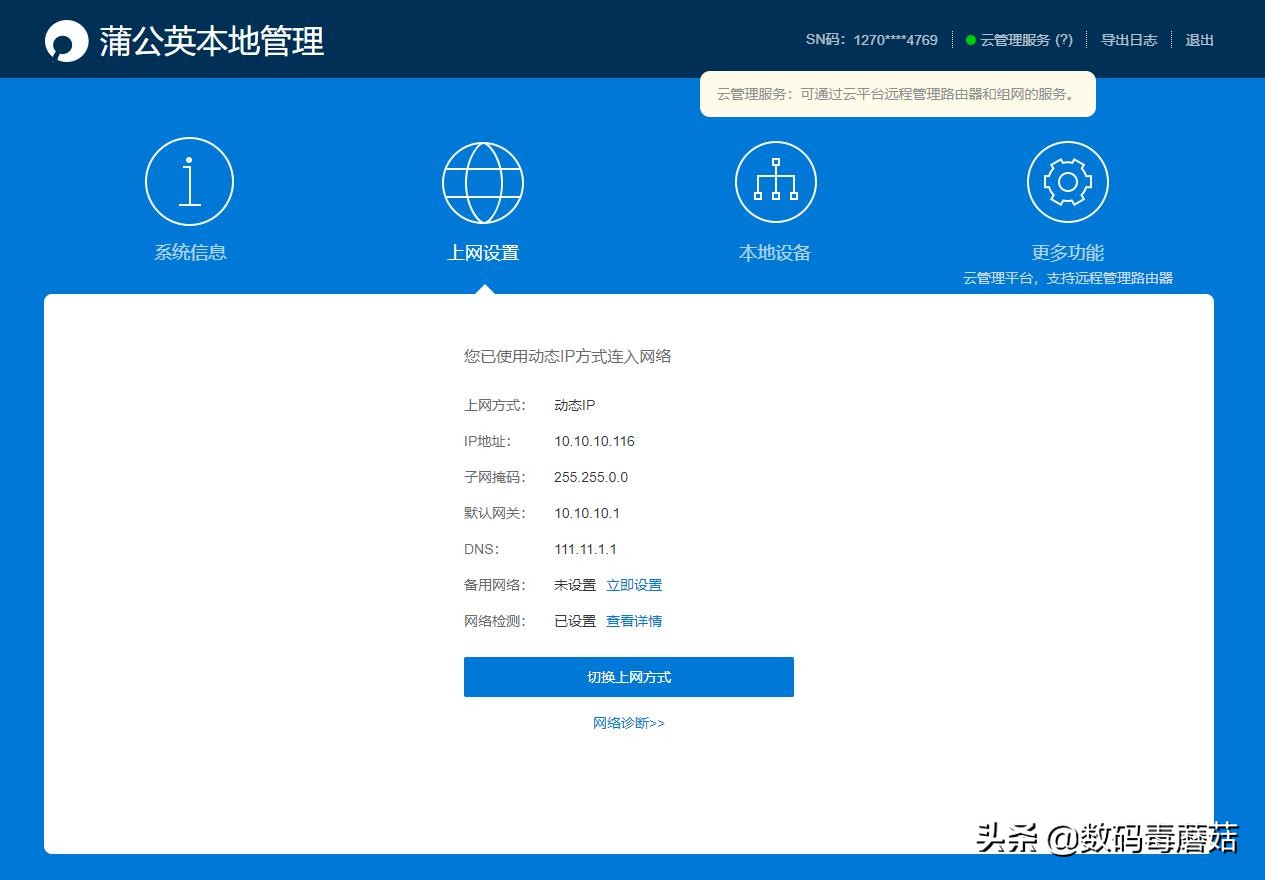
Task: Select the IP地址 value 10.10.10.116
Action: pos(594,441)
